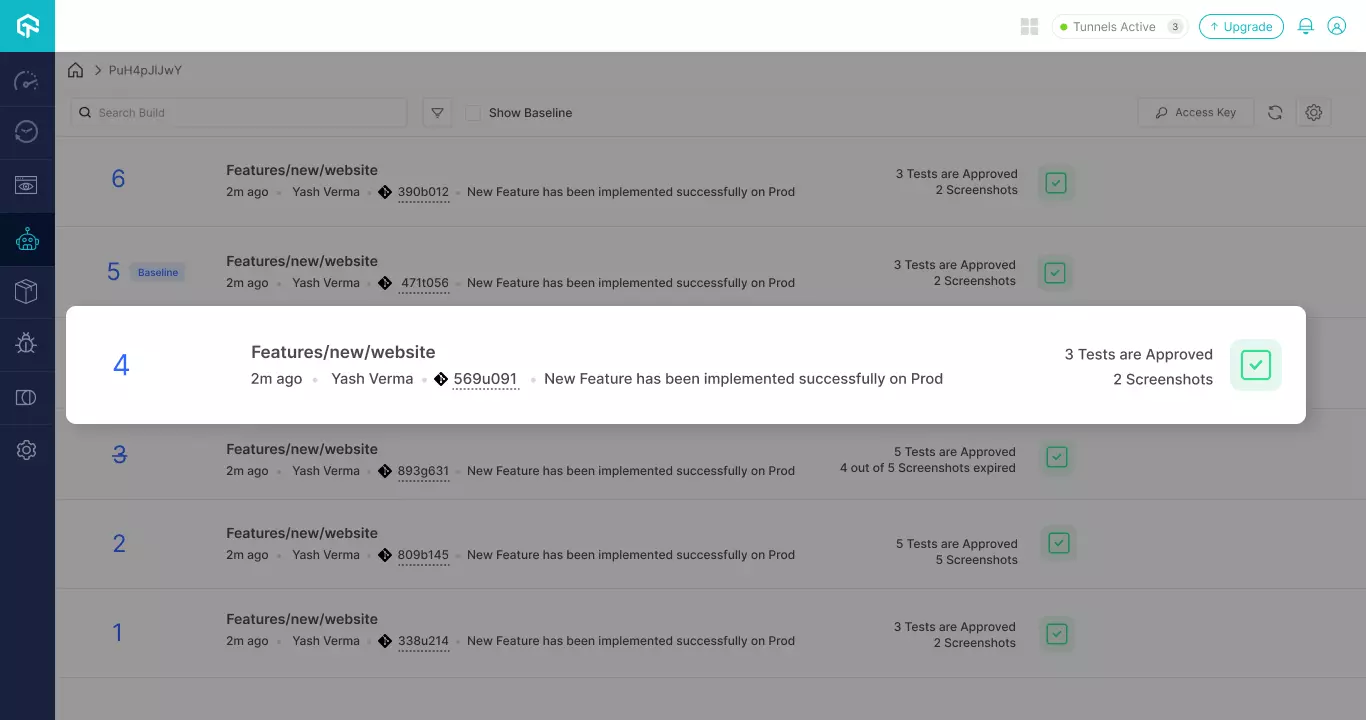Open the 3D box icon in sidebar

coord(27,291)
